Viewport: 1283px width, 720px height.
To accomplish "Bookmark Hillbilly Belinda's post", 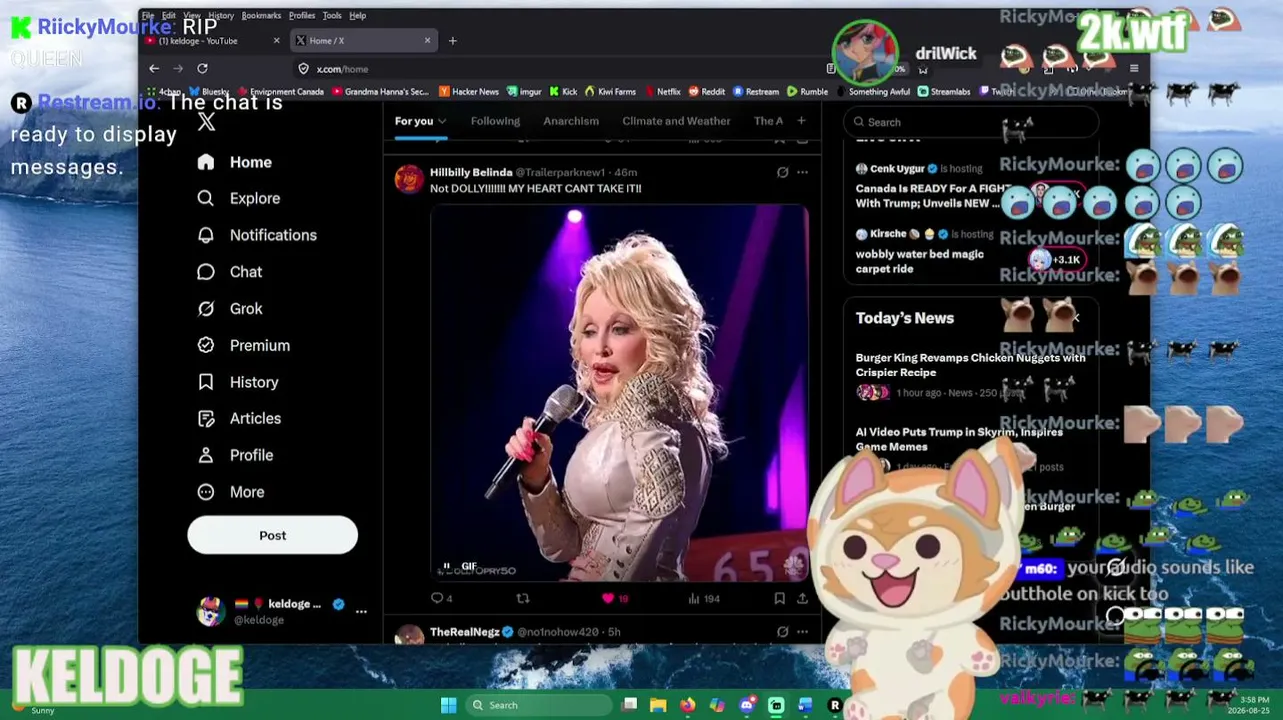I will pyautogui.click(x=779, y=598).
